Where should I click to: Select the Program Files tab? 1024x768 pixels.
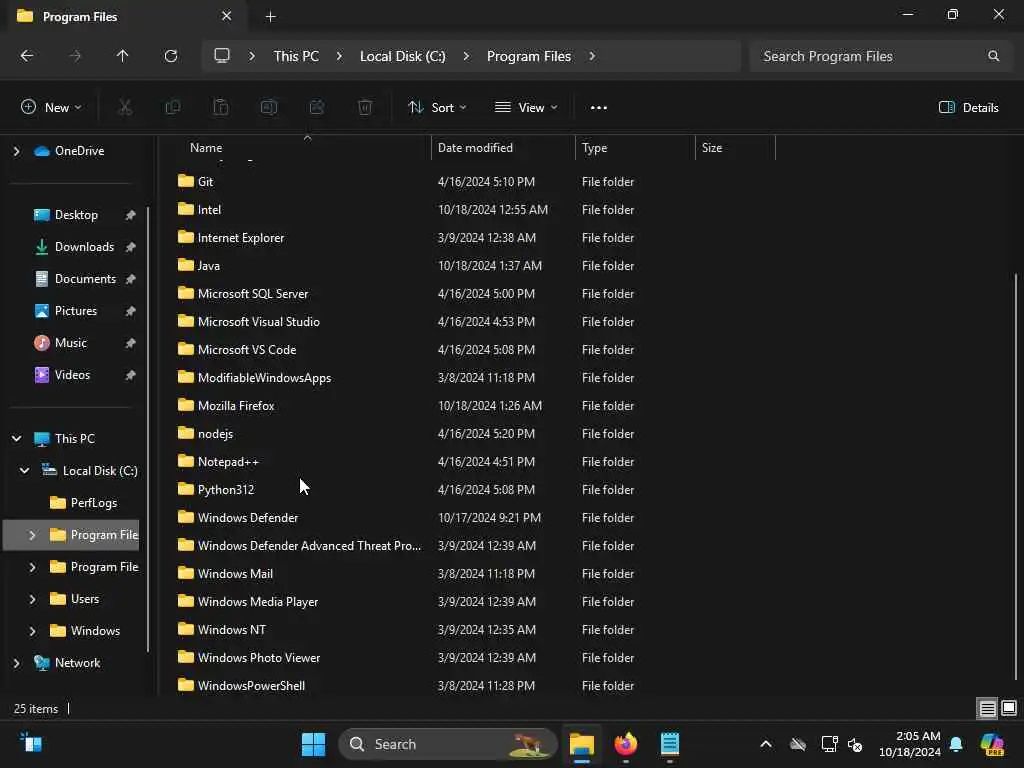[124, 16]
